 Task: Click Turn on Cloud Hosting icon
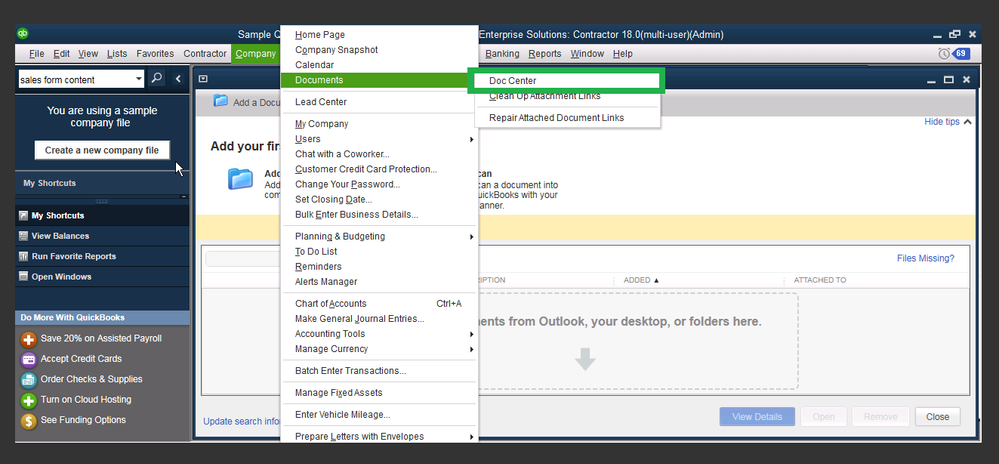[x=29, y=400]
